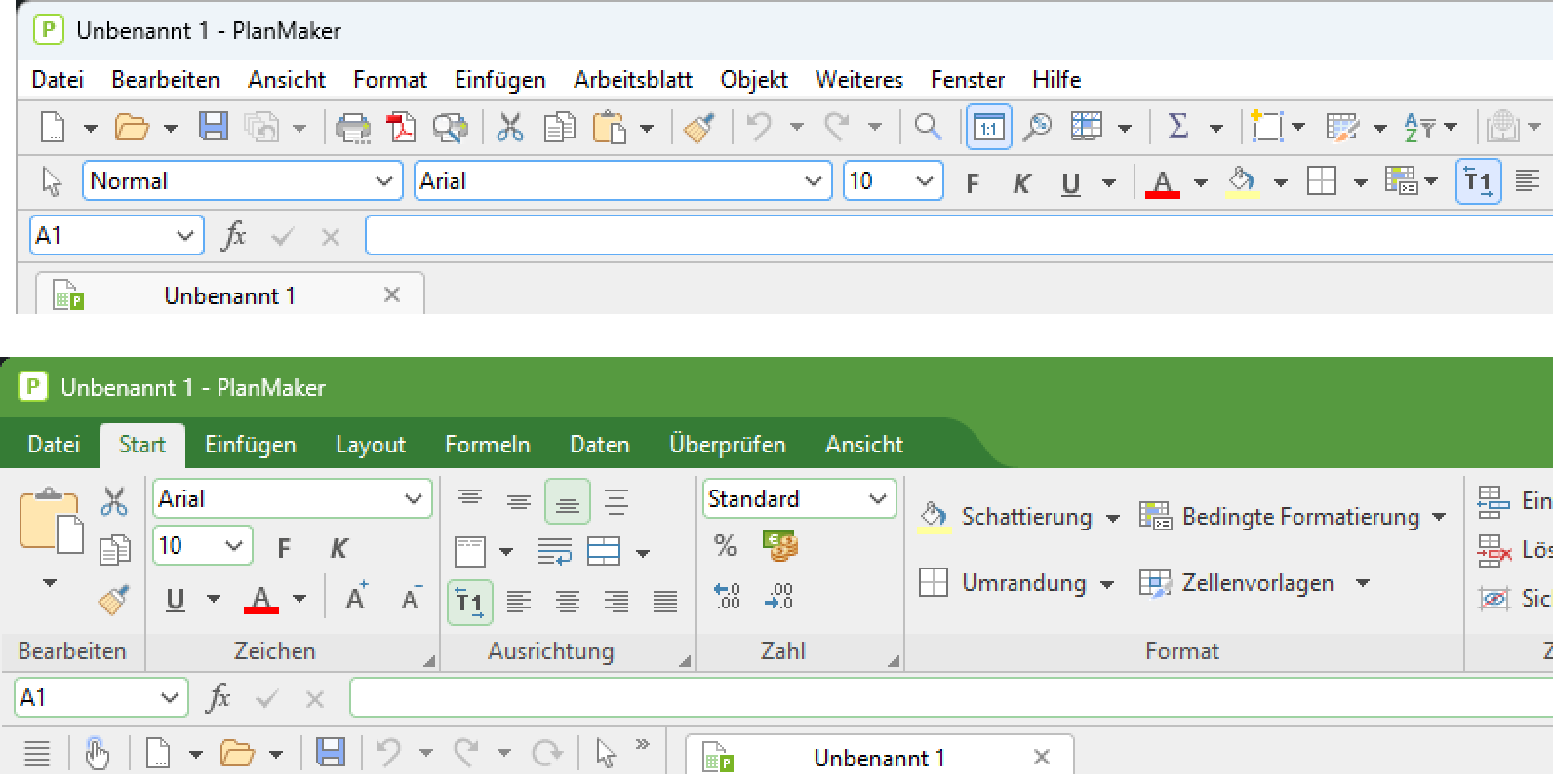This screenshot has height=784, width=1553.
Task: Click the magnifier Search icon in the classic toolbar
Action: (928, 127)
